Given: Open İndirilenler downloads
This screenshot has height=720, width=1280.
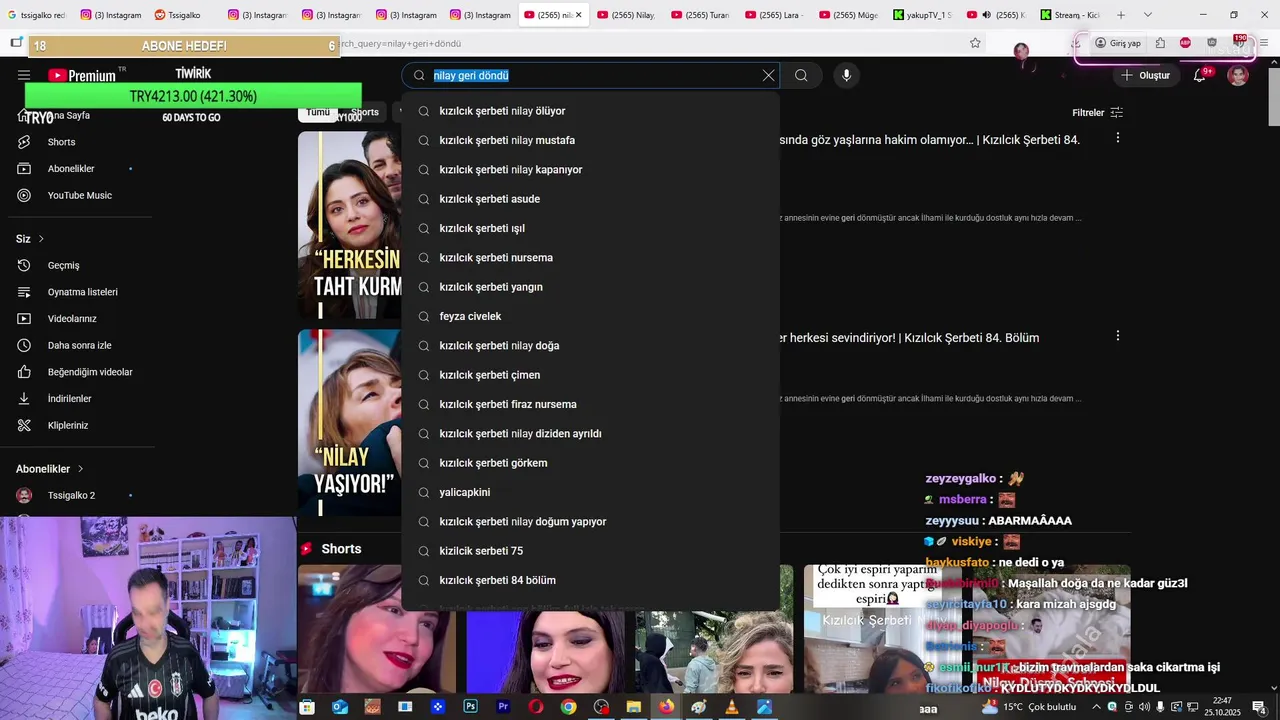Looking at the screenshot, I should pos(69,398).
